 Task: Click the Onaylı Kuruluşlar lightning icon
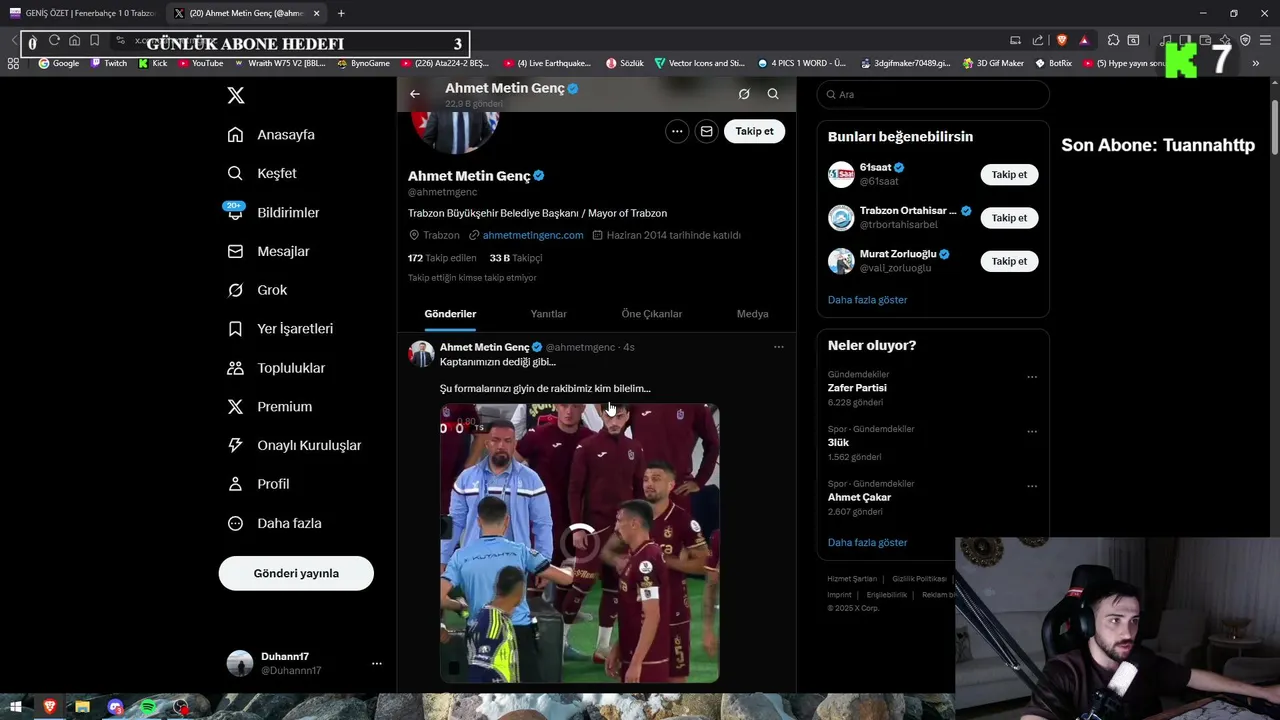pyautogui.click(x=235, y=445)
